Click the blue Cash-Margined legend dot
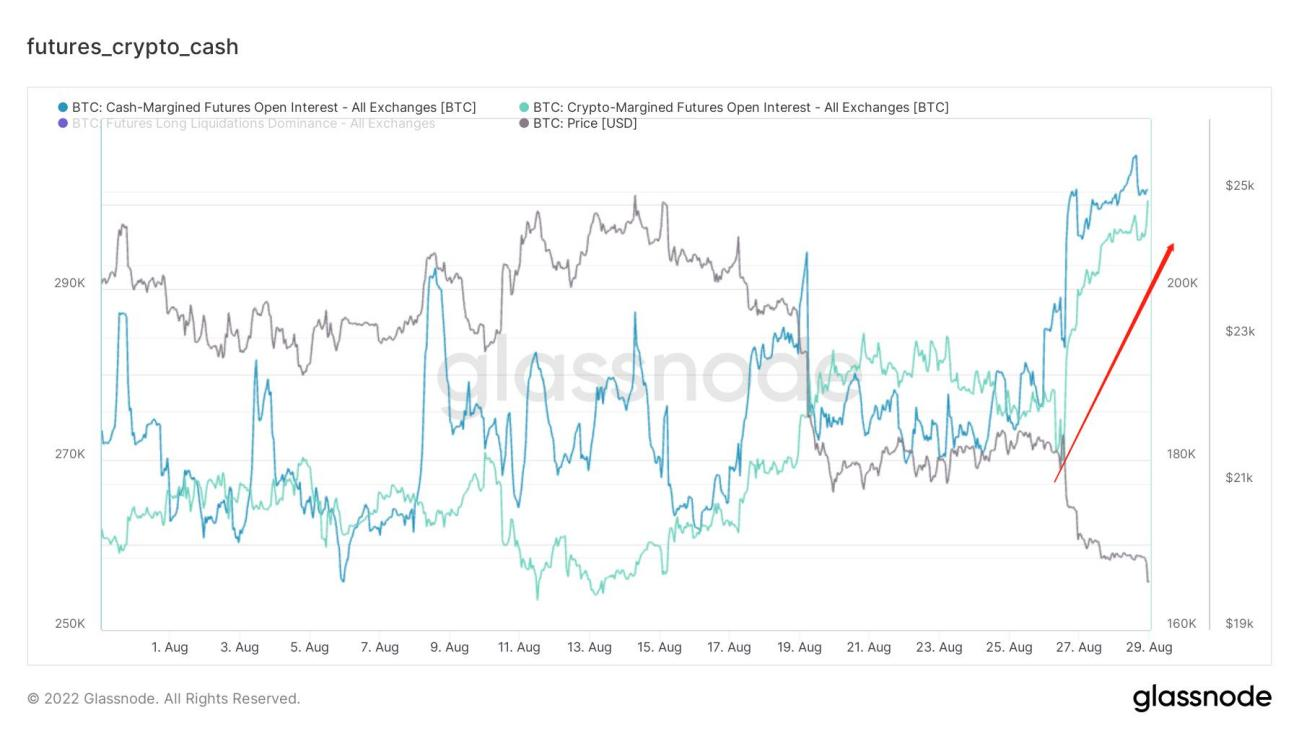1299x731 pixels. coord(64,107)
